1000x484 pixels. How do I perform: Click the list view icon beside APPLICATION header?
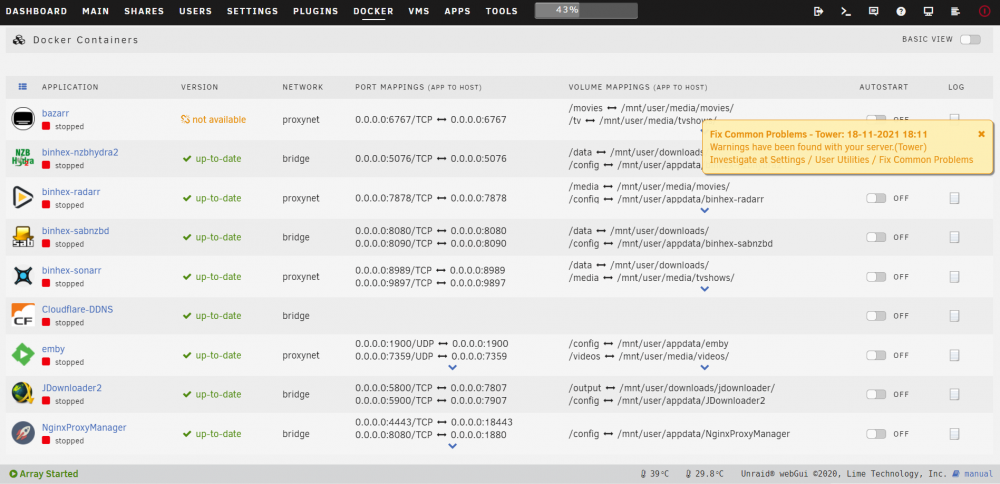point(22,86)
